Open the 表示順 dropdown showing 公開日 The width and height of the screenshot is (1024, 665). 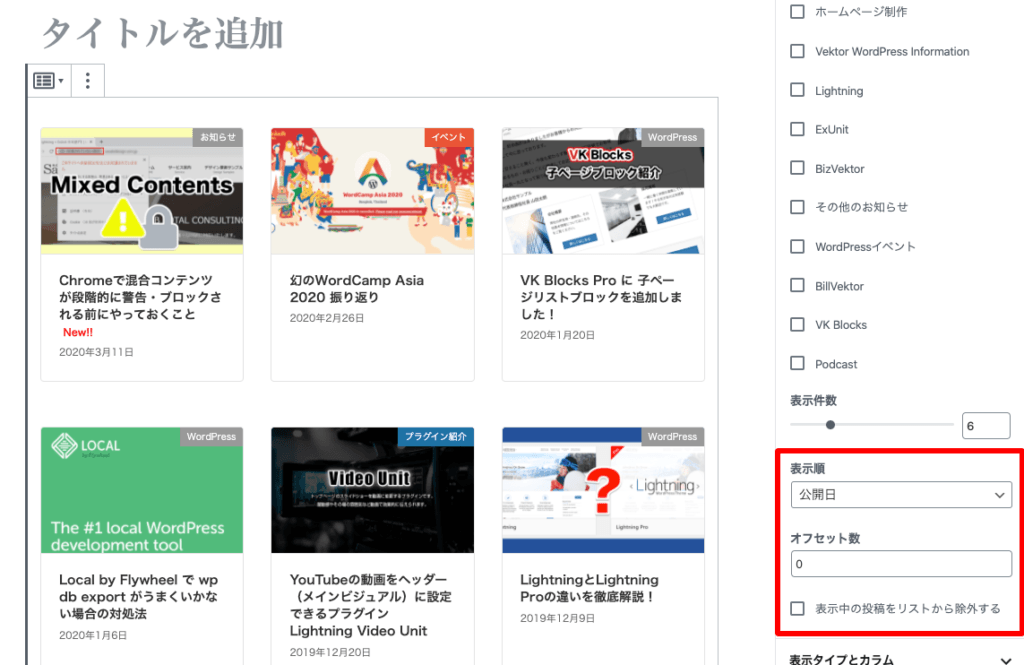[x=901, y=495]
